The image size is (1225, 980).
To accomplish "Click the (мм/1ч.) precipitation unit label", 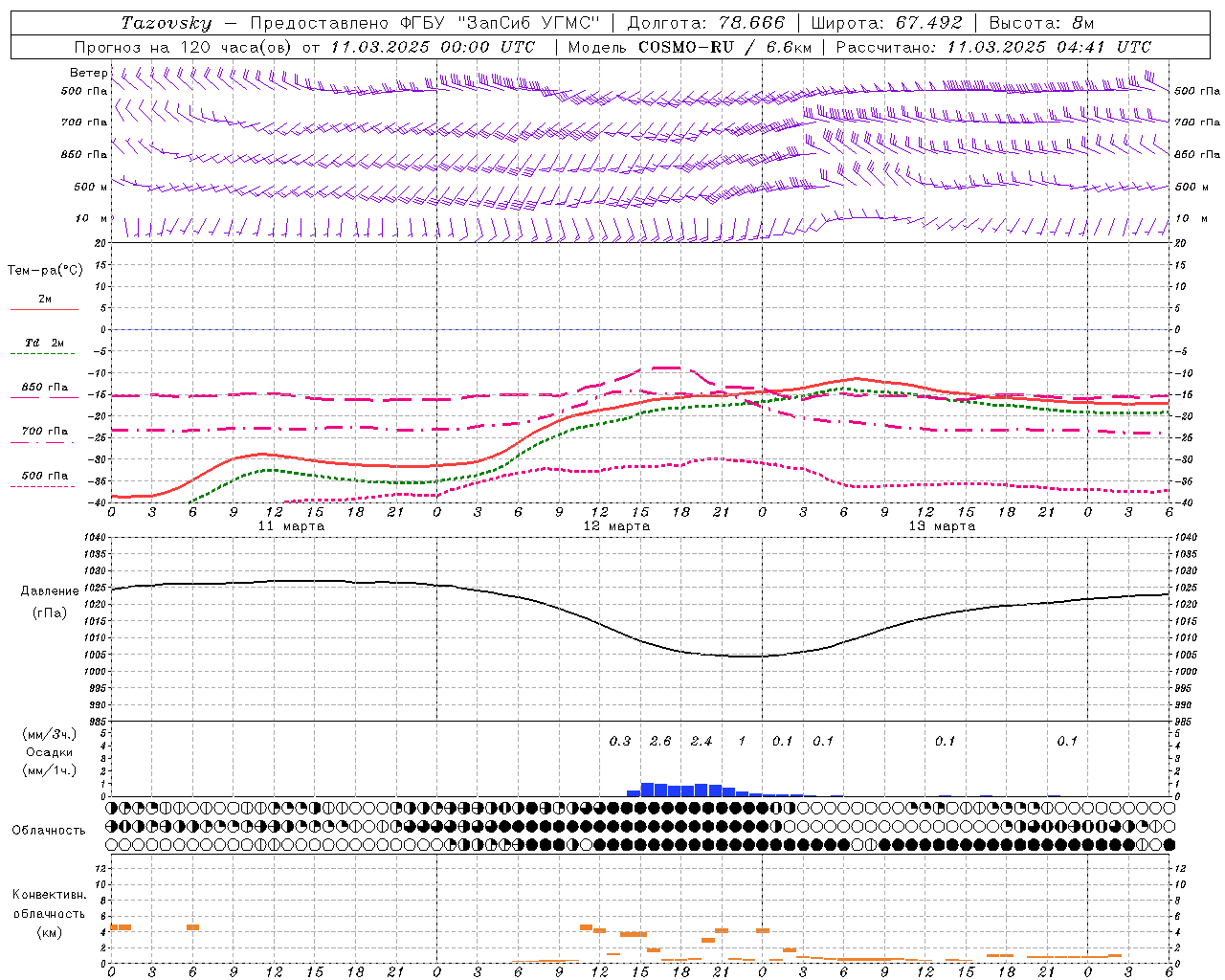I will (50, 770).
